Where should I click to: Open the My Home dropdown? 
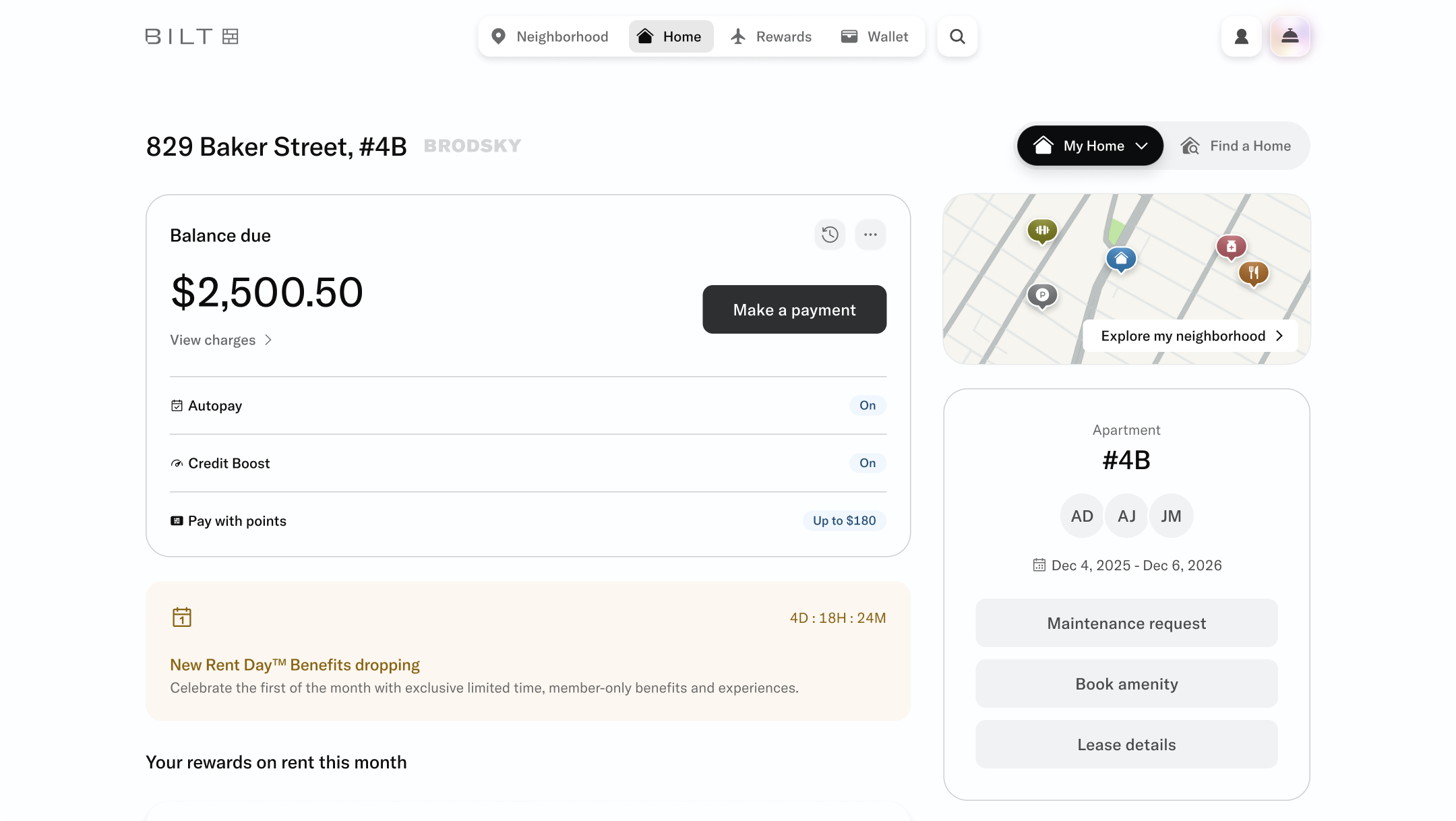[x=1089, y=146]
